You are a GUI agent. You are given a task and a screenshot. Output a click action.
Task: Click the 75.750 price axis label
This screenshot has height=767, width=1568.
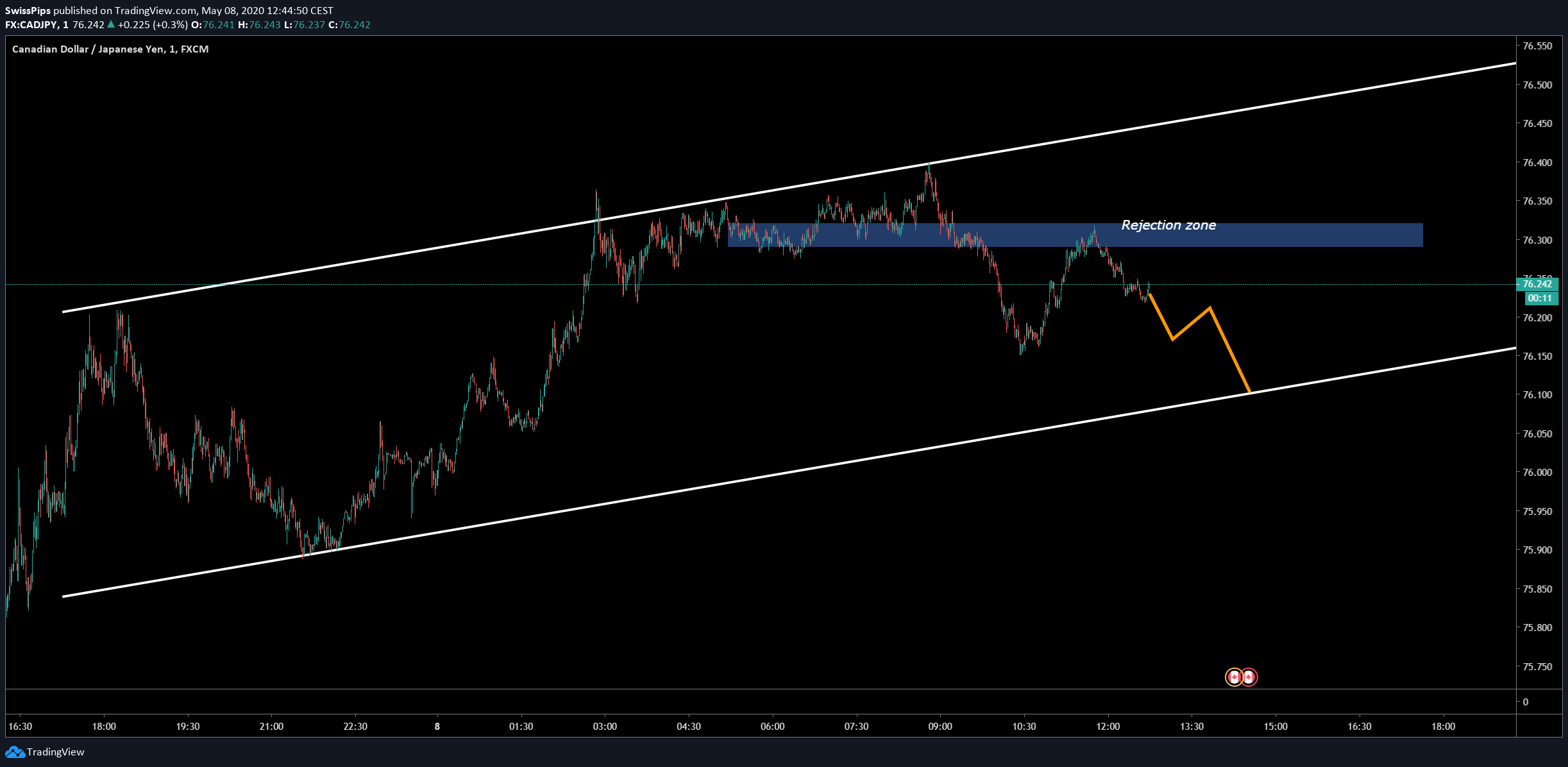coord(1537,666)
